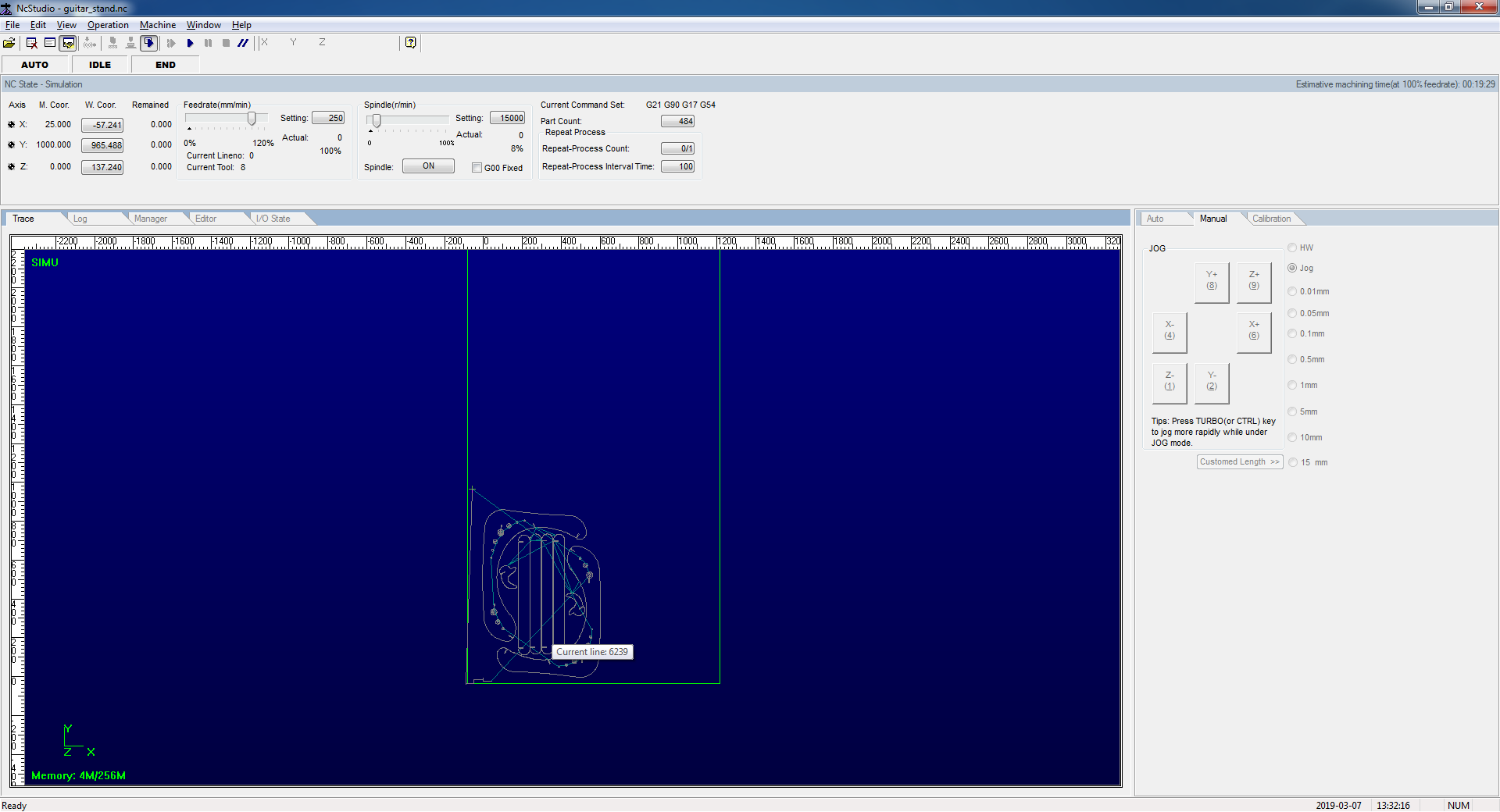The image size is (1500, 812).
Task: Click the X work coordinate value -57.241
Action: coord(102,125)
